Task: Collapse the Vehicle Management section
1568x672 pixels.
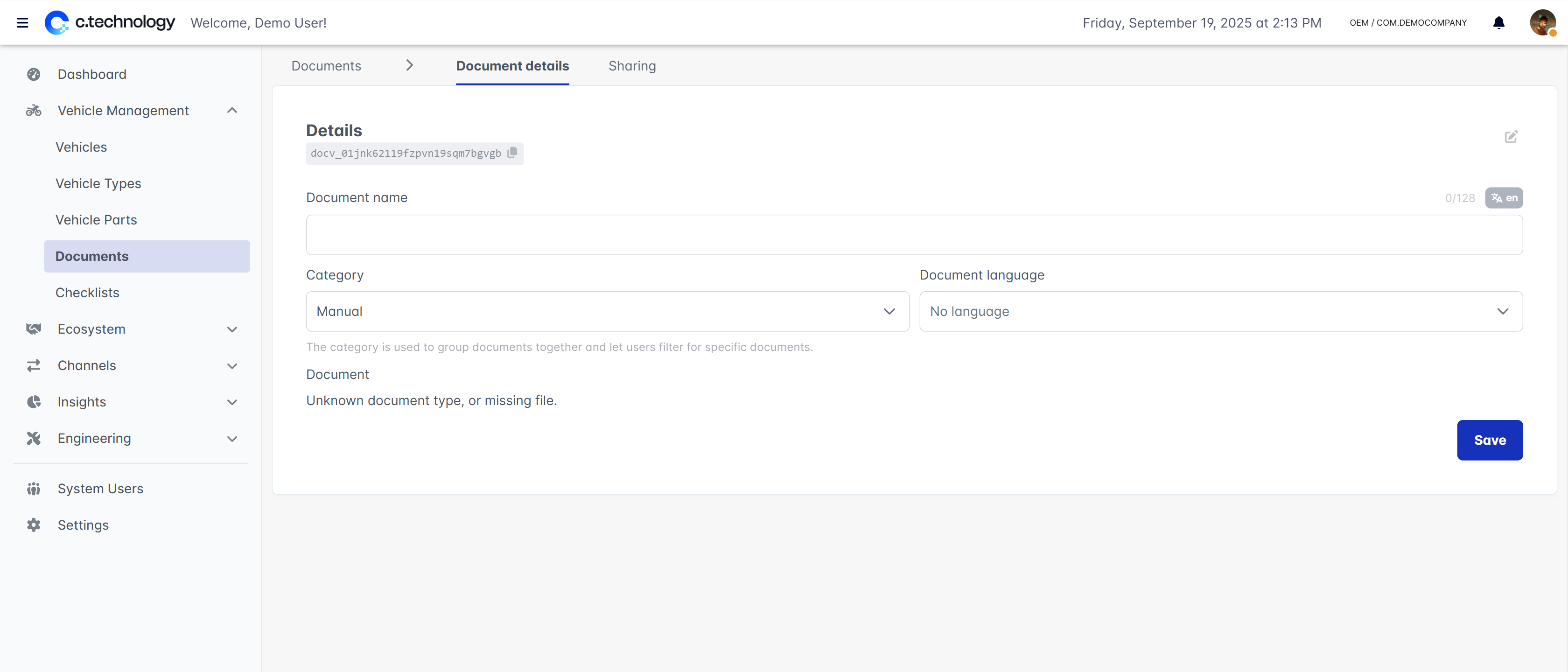Action: [232, 110]
